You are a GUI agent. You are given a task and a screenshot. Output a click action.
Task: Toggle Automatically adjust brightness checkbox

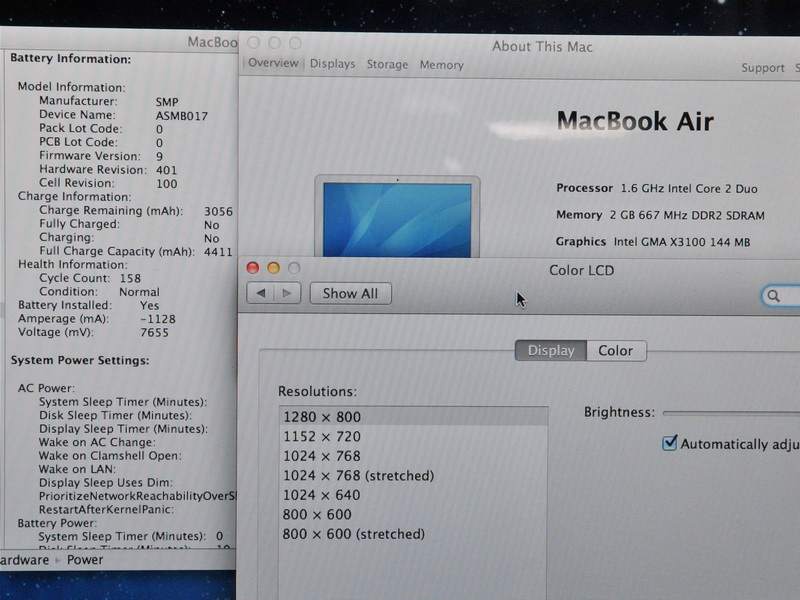(669, 442)
